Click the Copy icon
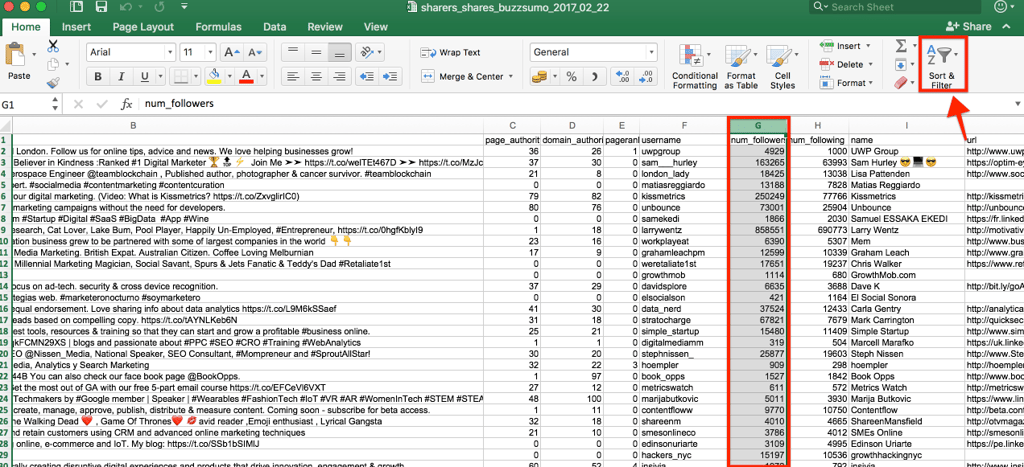Screen dimensions: 1024x467 (53, 65)
